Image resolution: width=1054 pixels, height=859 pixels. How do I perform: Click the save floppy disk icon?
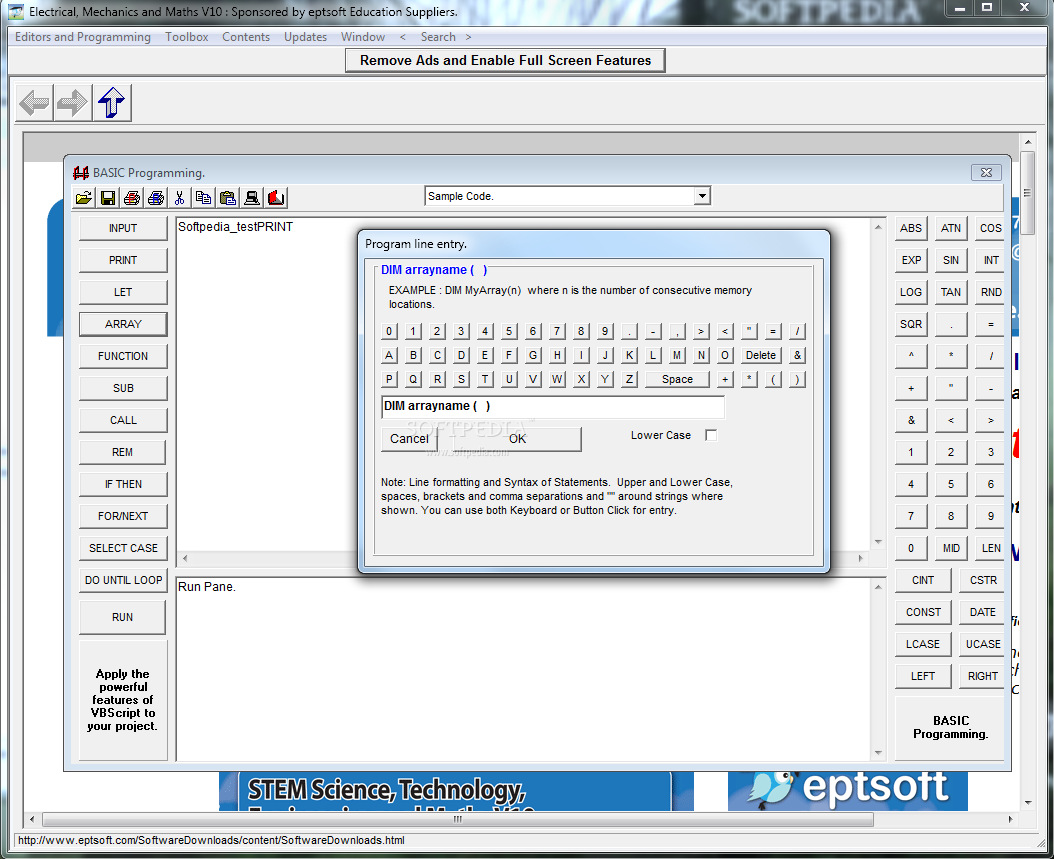[108, 198]
